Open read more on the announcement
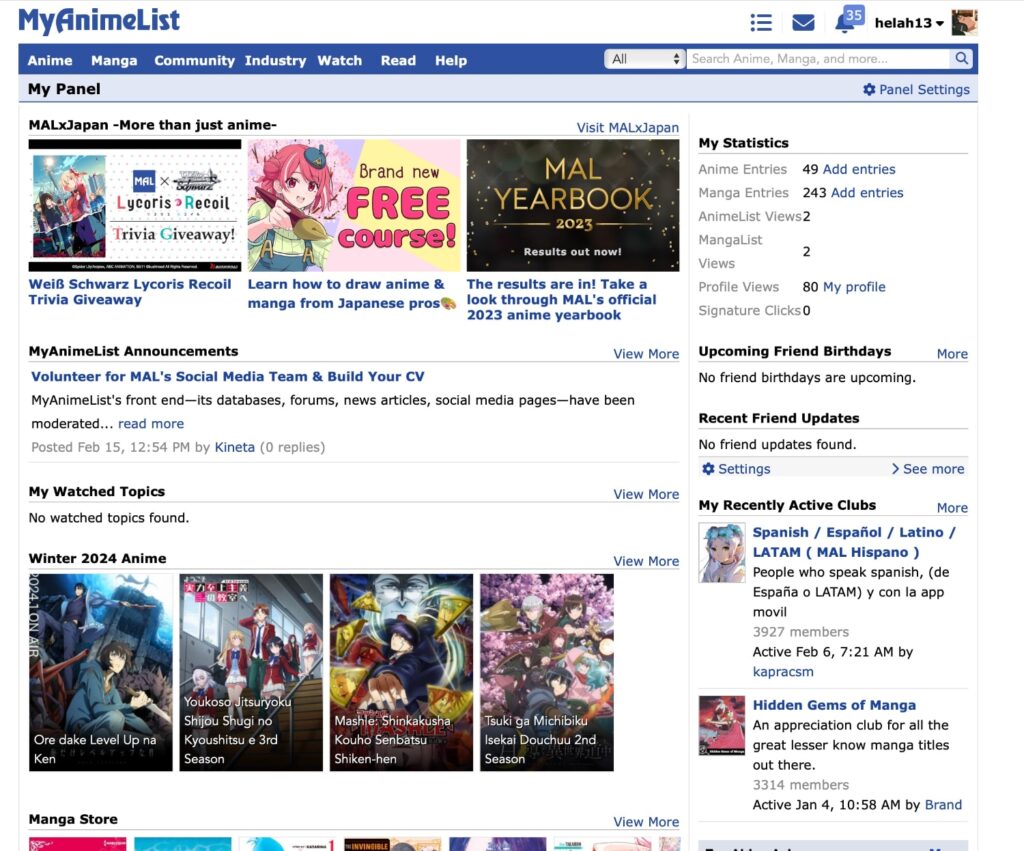 pos(151,423)
